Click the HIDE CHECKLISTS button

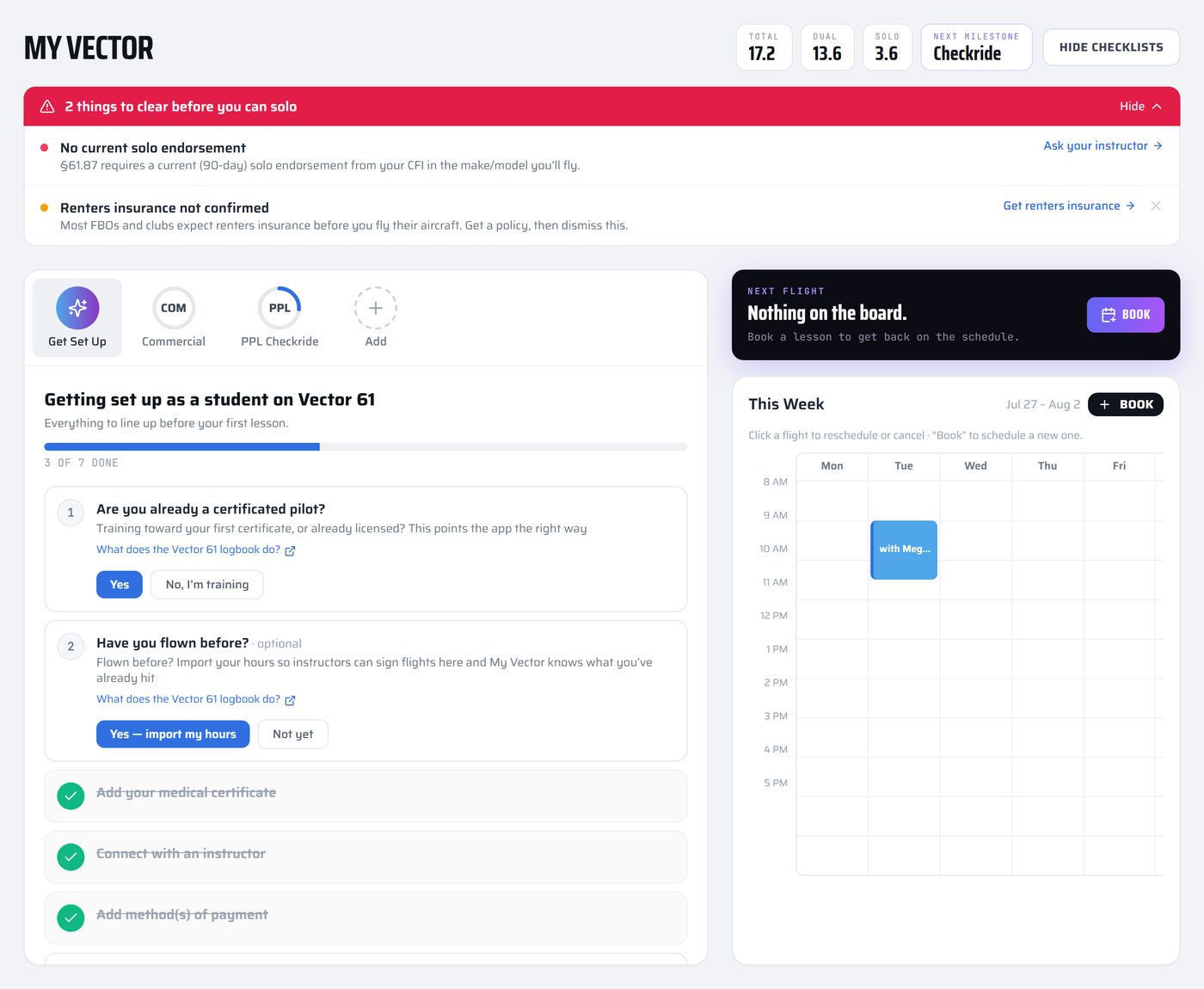1111,47
